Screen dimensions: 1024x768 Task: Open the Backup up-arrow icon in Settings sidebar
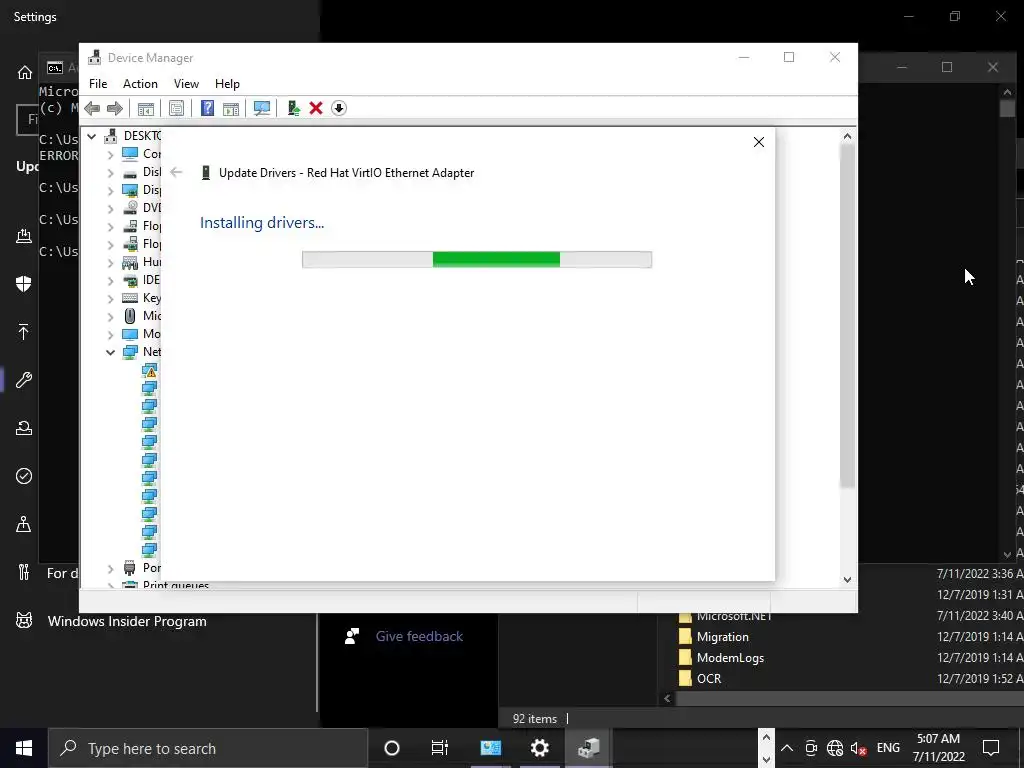click(24, 332)
